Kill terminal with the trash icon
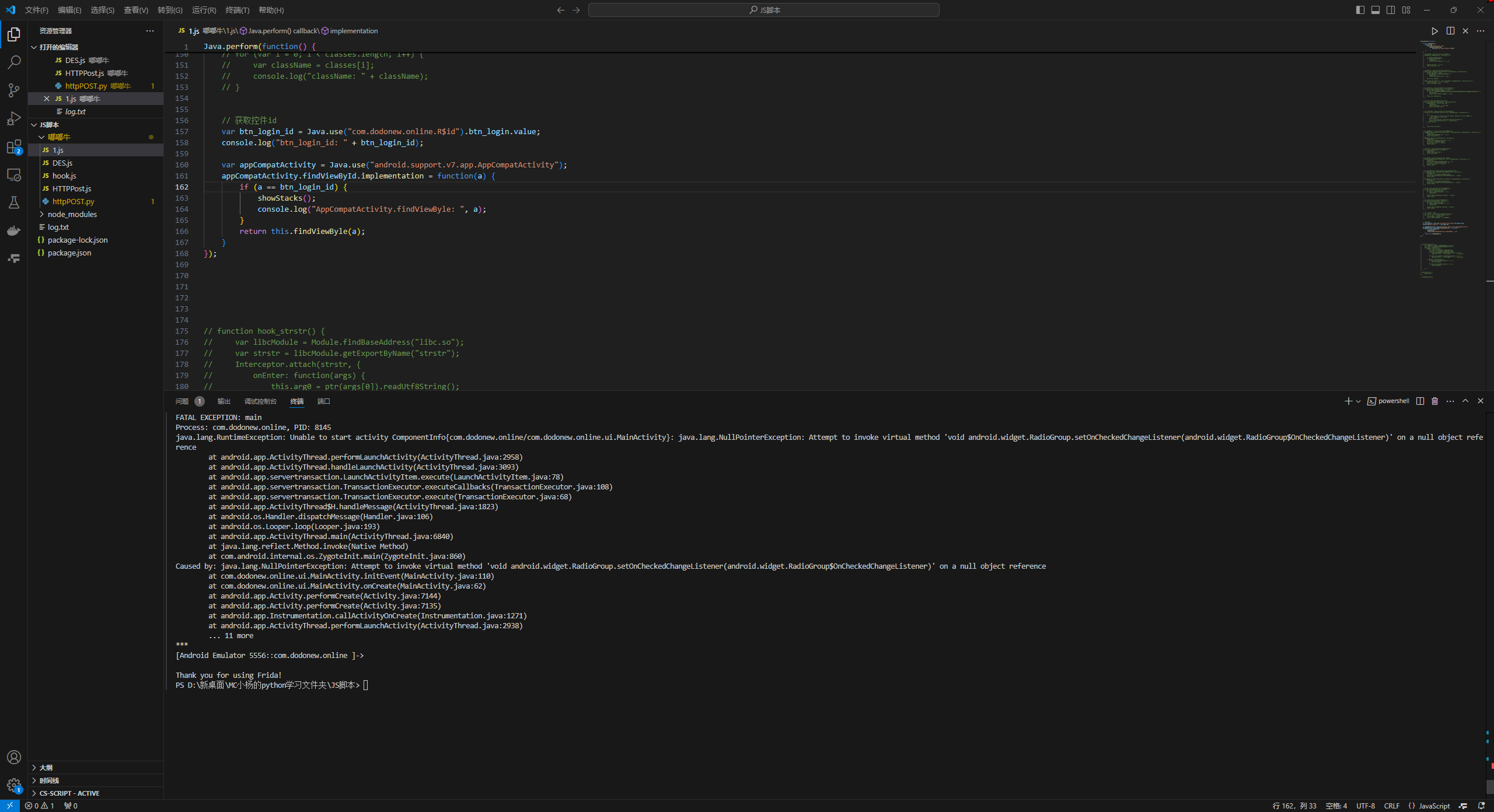 pos(1435,401)
